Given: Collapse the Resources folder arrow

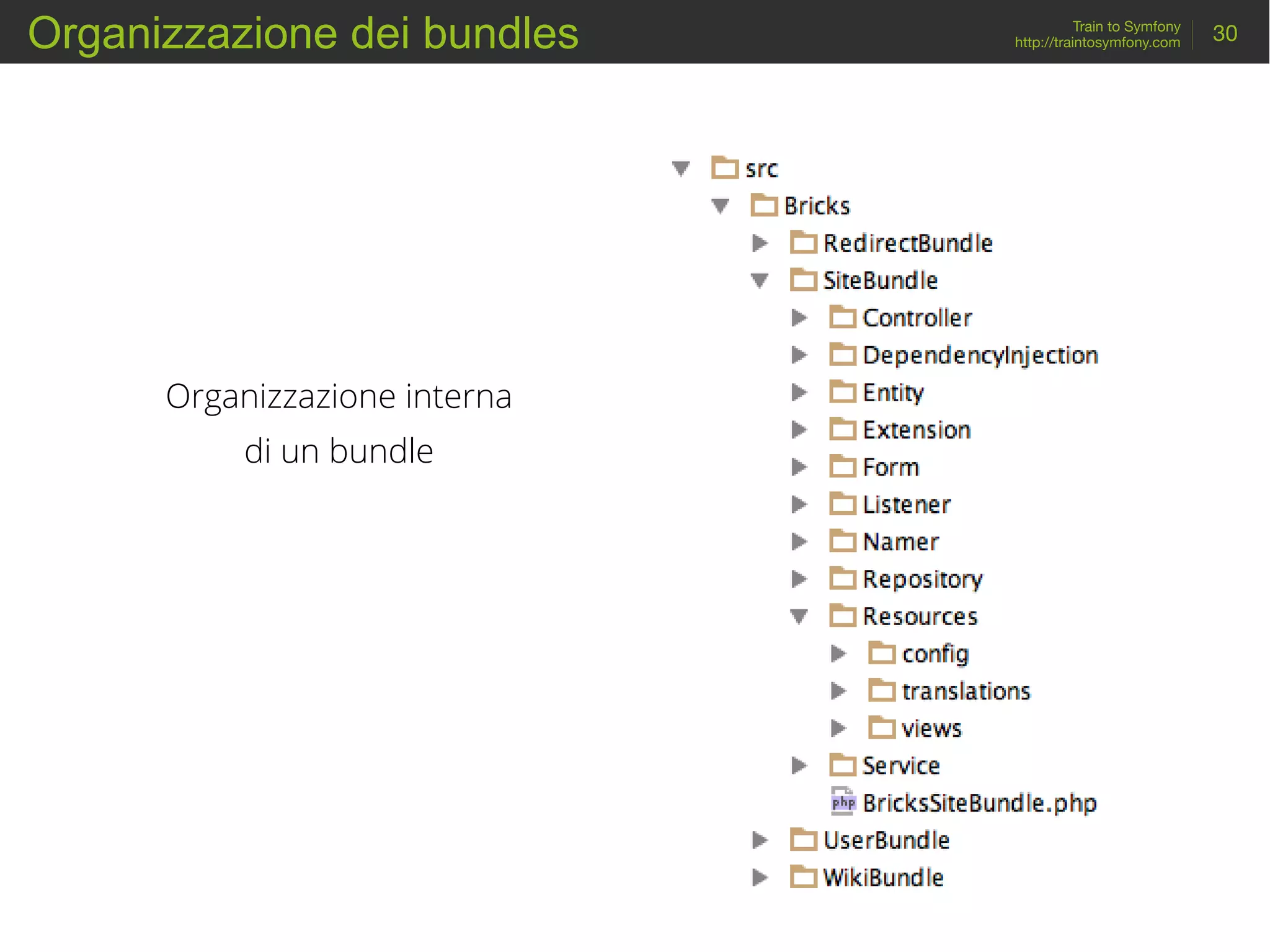Looking at the screenshot, I should (799, 616).
